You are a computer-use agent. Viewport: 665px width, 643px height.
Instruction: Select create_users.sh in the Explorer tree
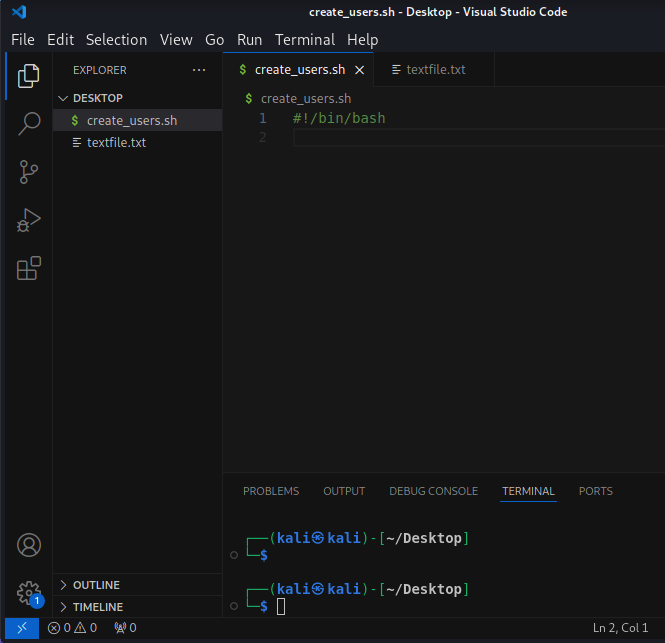tap(137, 120)
